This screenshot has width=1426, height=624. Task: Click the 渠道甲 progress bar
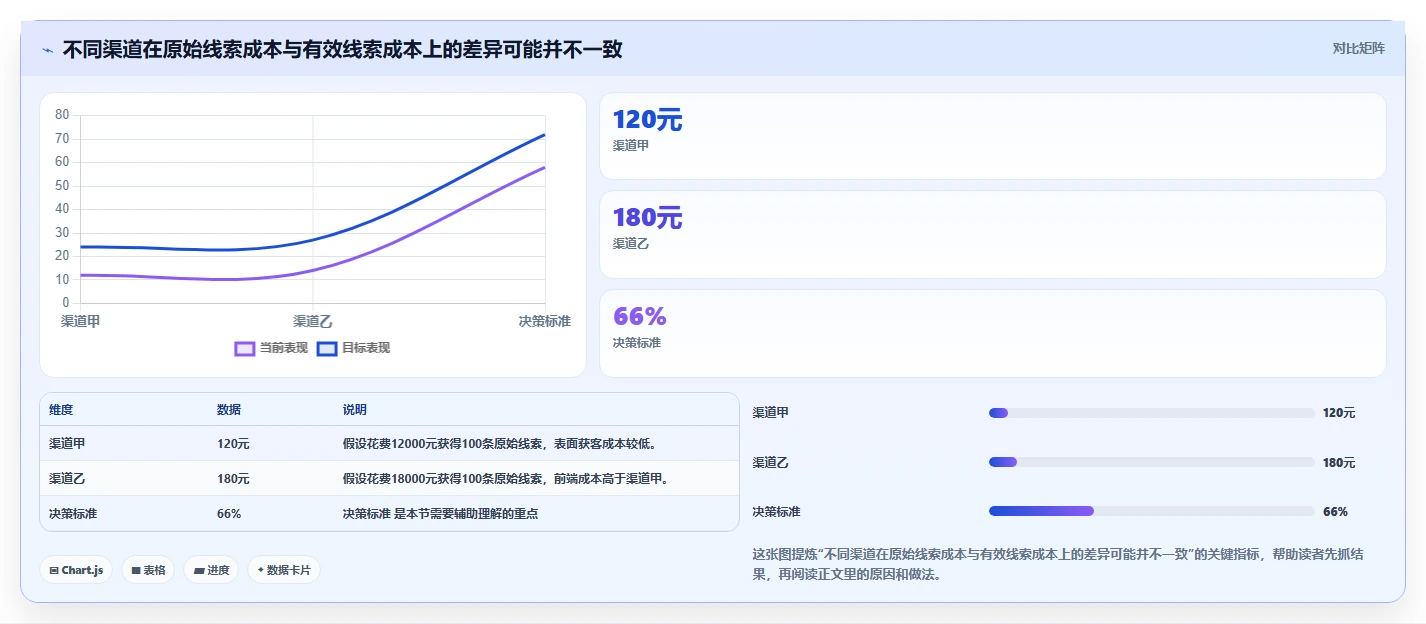pyautogui.click(x=1151, y=413)
